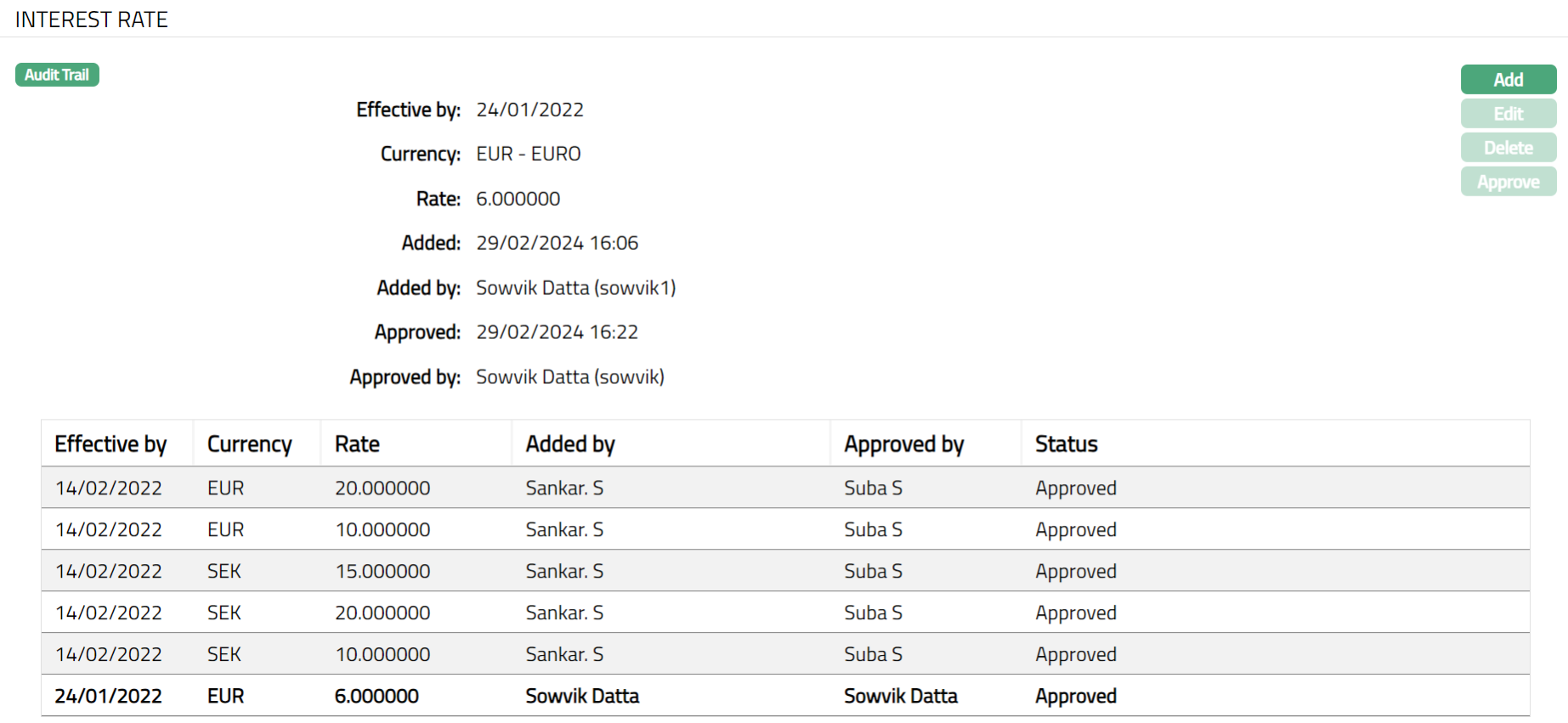Image resolution: width=1568 pixels, height=723 pixels.
Task: Click the Edit button
Action: point(1508,114)
